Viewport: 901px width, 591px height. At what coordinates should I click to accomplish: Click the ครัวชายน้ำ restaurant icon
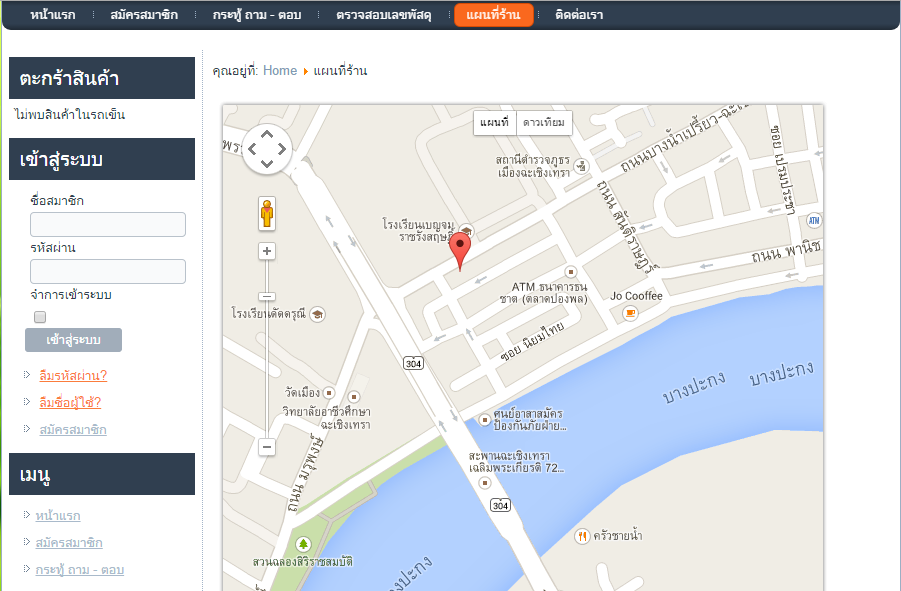tap(582, 536)
